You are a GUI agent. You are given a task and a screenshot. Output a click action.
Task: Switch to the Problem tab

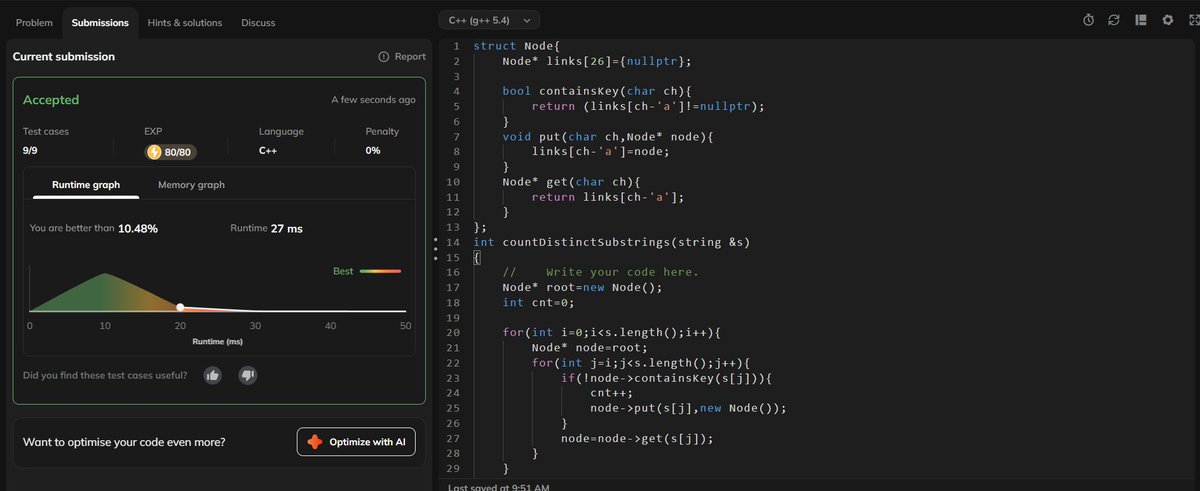coord(34,22)
